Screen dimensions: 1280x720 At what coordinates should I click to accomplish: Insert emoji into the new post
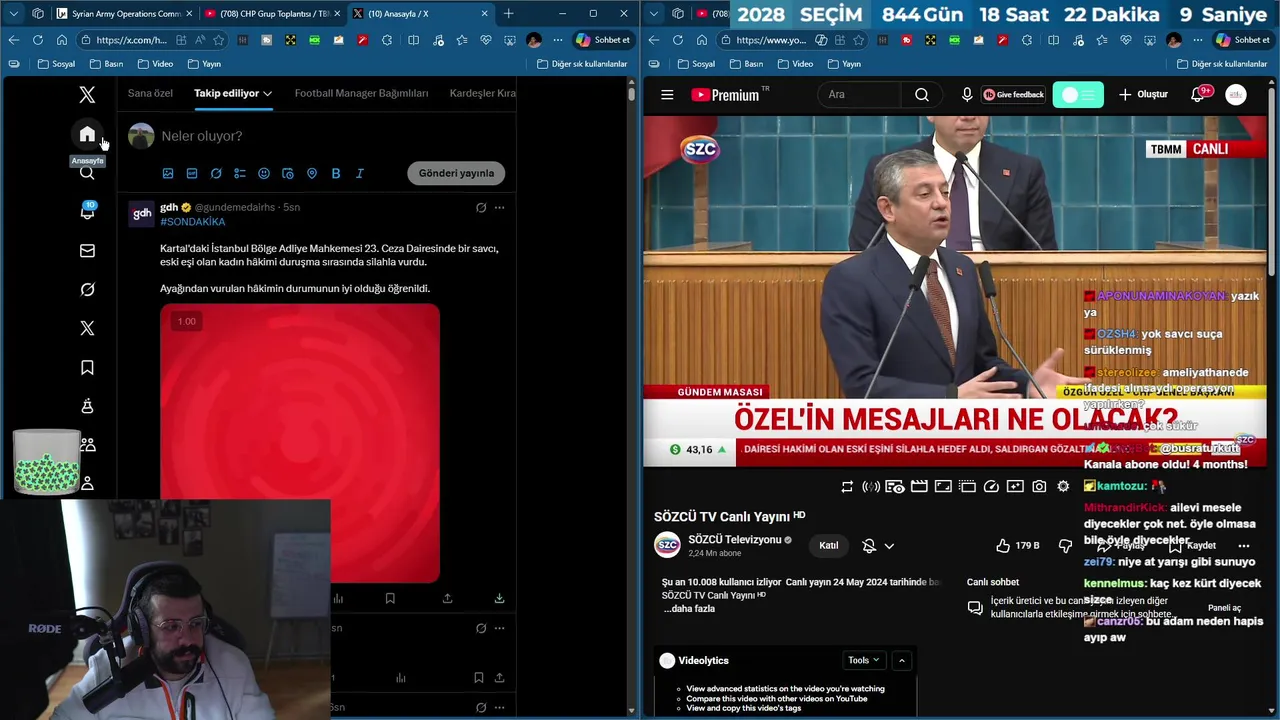coord(264,173)
